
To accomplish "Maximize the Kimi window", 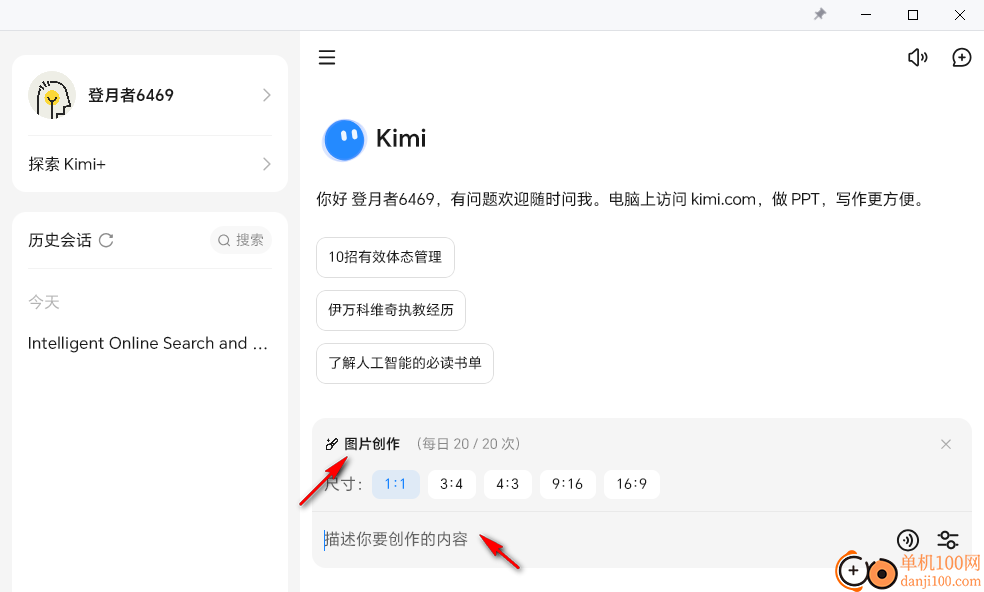I will pos(913,14).
